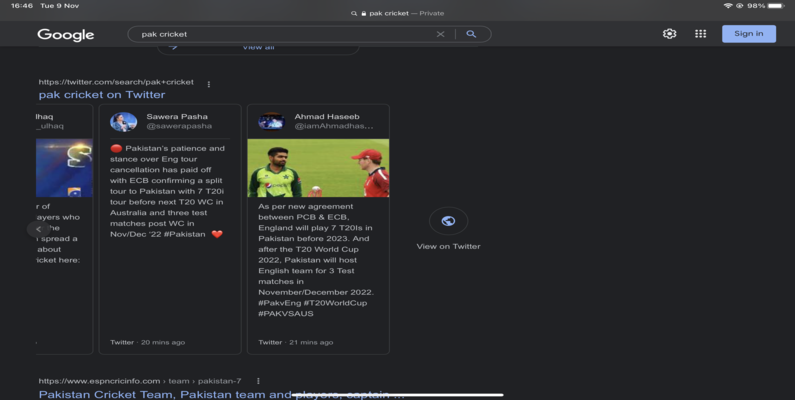Image resolution: width=795 pixels, height=400 pixels.
Task: Open Ahmad Haseeb's tweet cricket photo
Action: (x=318, y=168)
